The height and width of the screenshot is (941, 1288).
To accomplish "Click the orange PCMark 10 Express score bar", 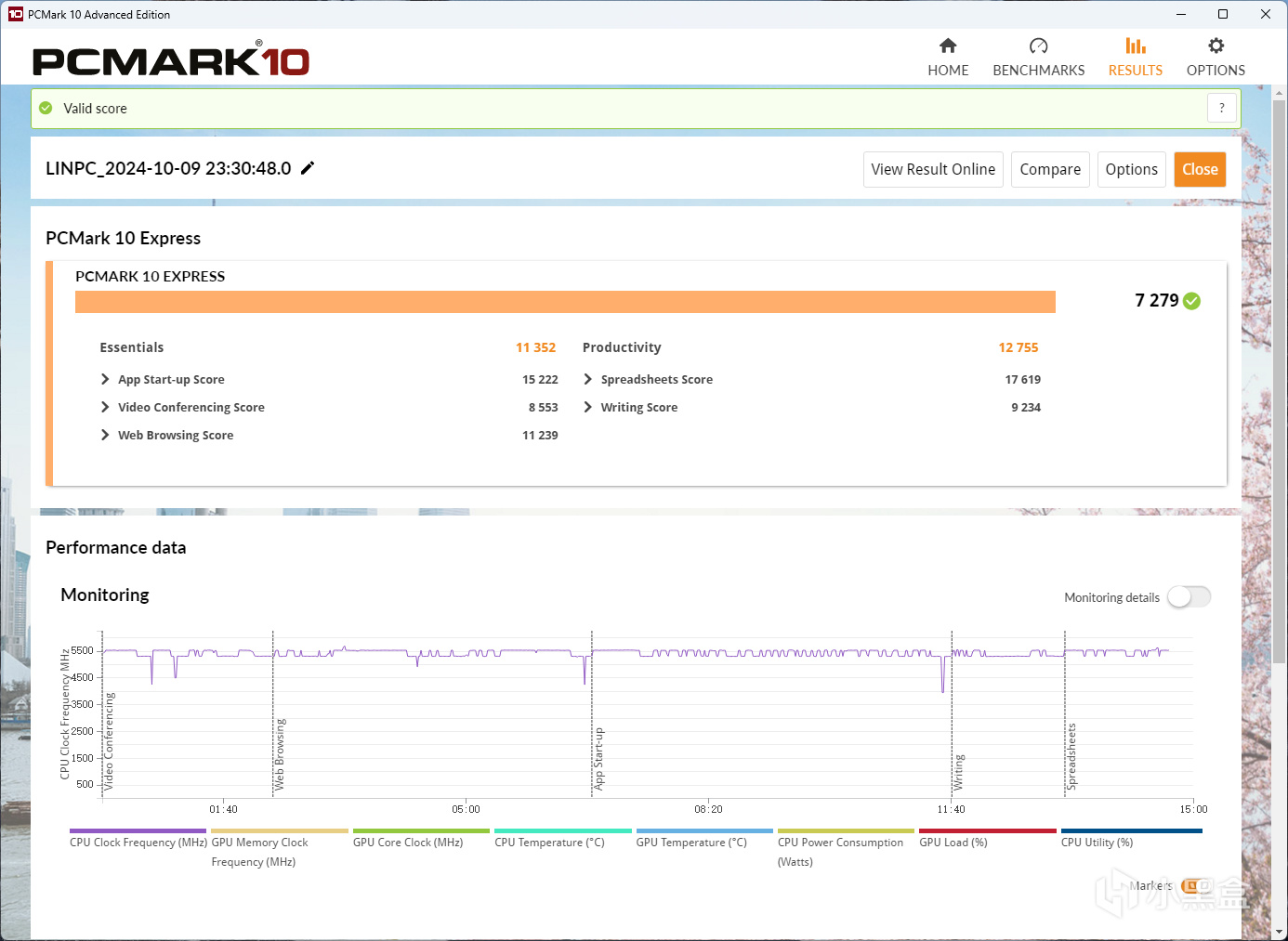I will [565, 302].
